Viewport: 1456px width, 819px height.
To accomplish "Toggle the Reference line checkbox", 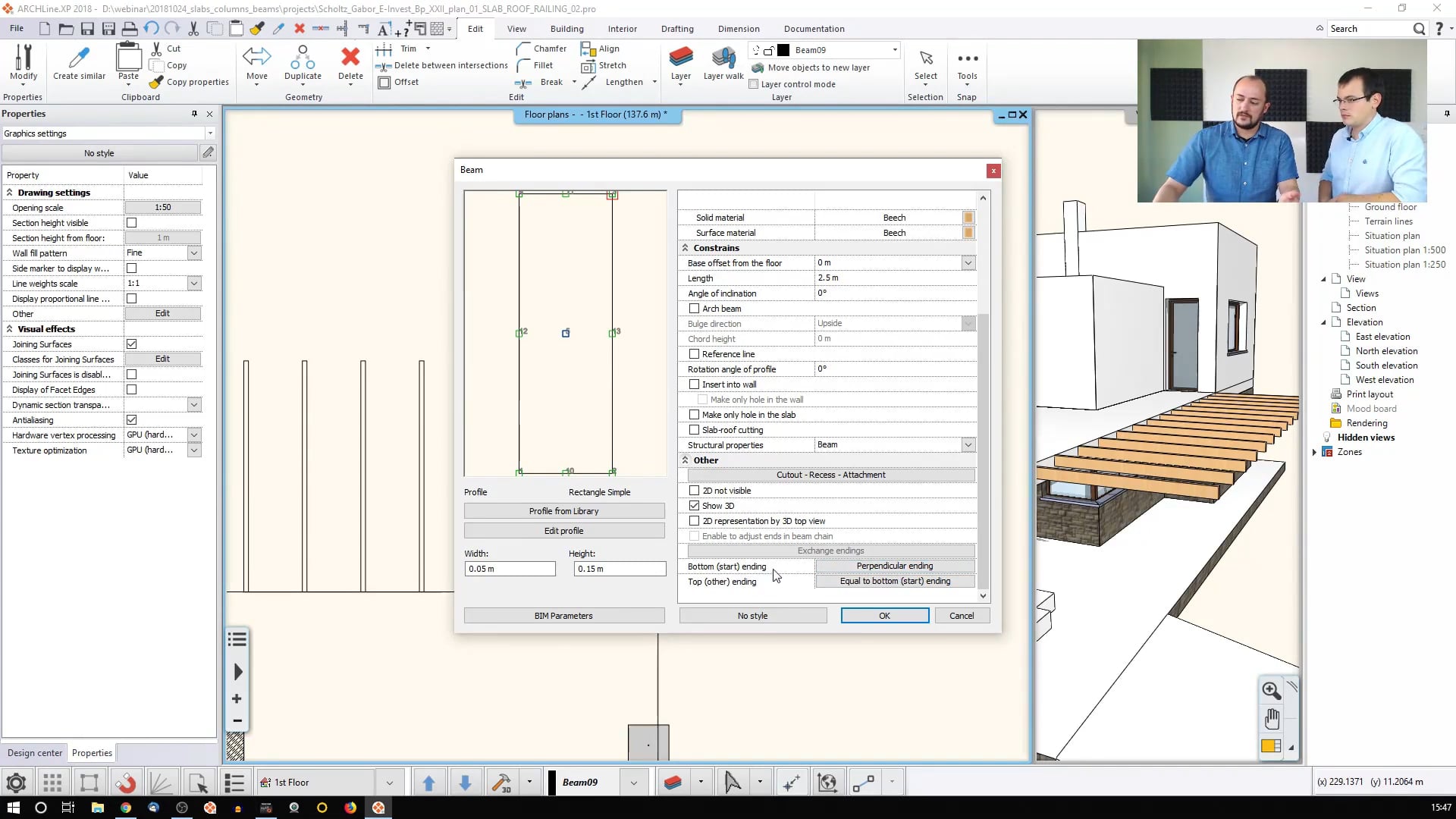I will coord(694,354).
